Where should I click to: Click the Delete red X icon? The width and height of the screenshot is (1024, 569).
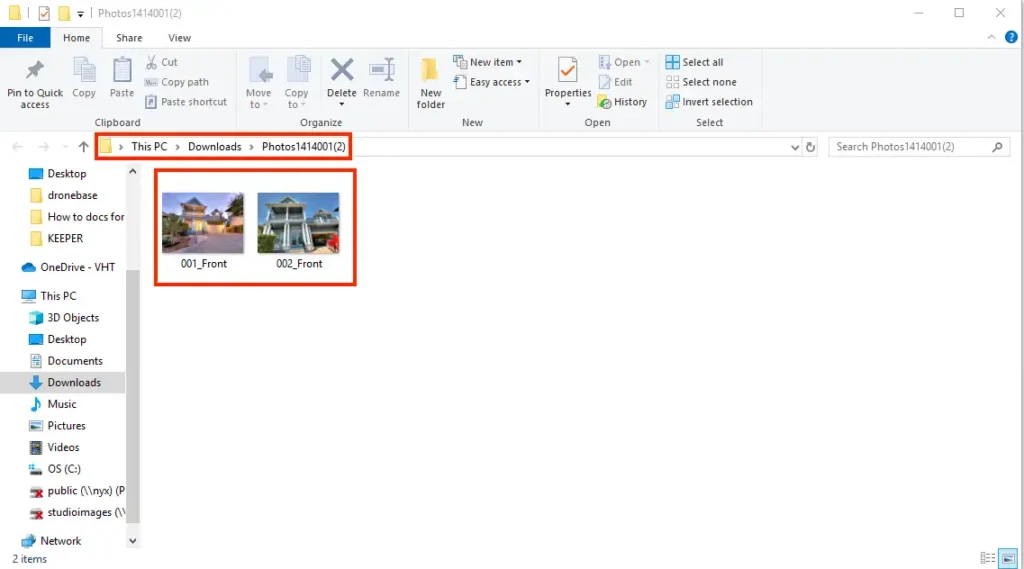coord(342,71)
